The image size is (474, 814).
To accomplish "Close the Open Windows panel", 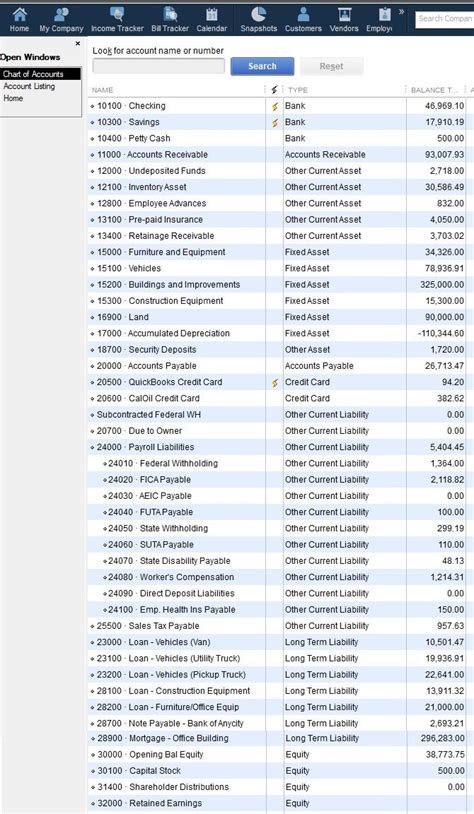I will (77, 44).
